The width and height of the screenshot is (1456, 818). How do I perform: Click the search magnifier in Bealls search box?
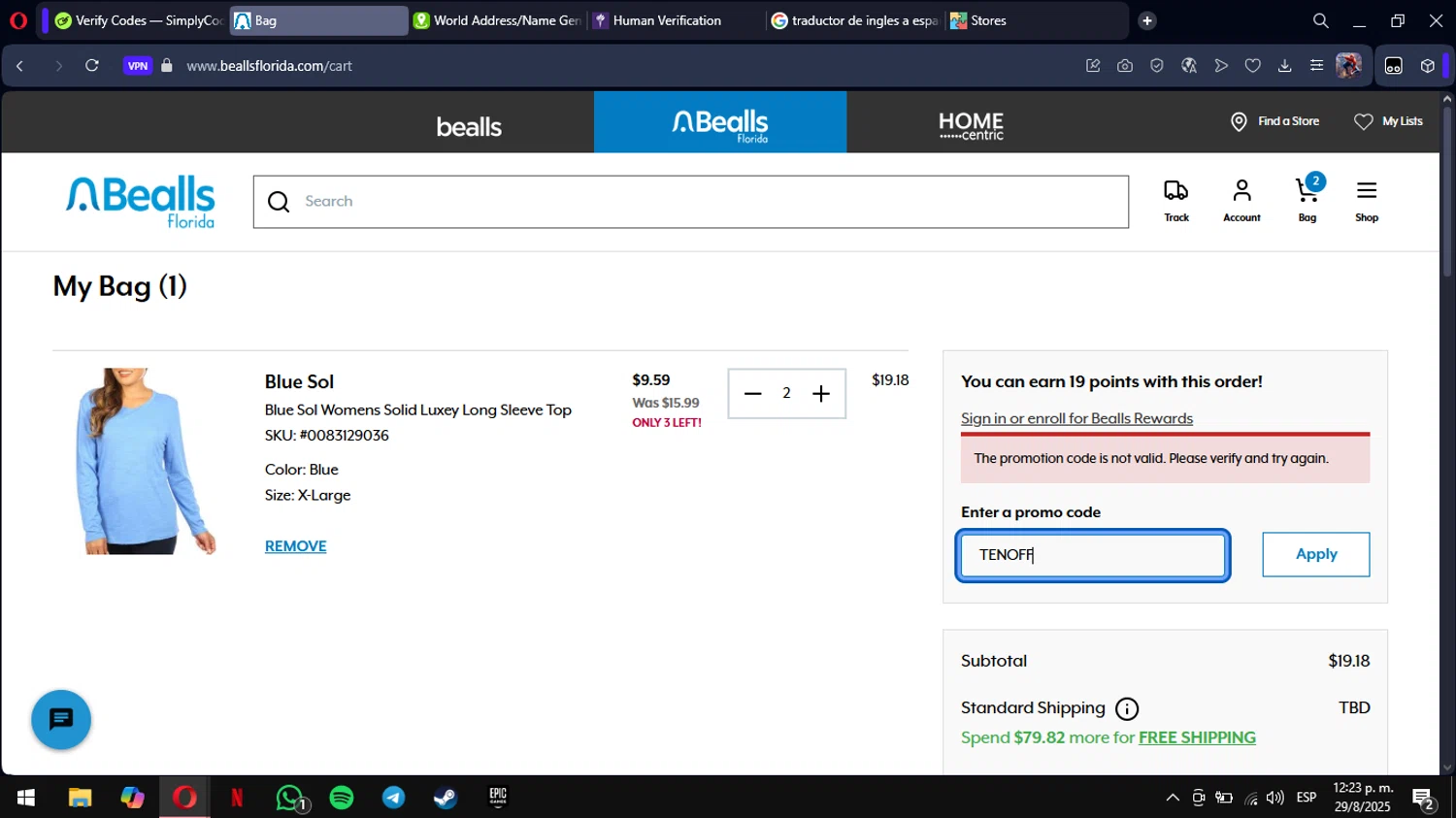[279, 202]
